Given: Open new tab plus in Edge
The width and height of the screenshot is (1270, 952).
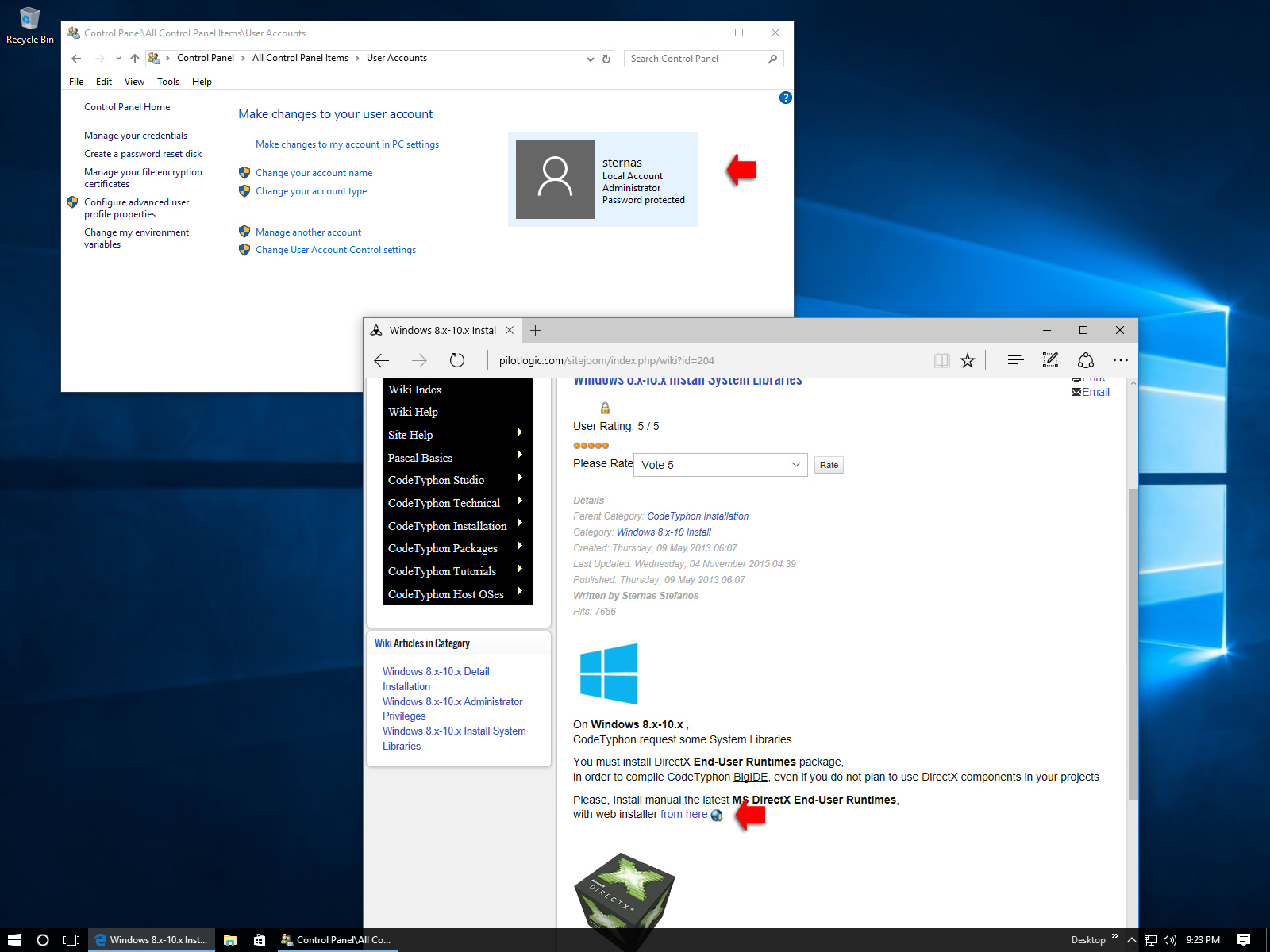Looking at the screenshot, I should [536, 331].
